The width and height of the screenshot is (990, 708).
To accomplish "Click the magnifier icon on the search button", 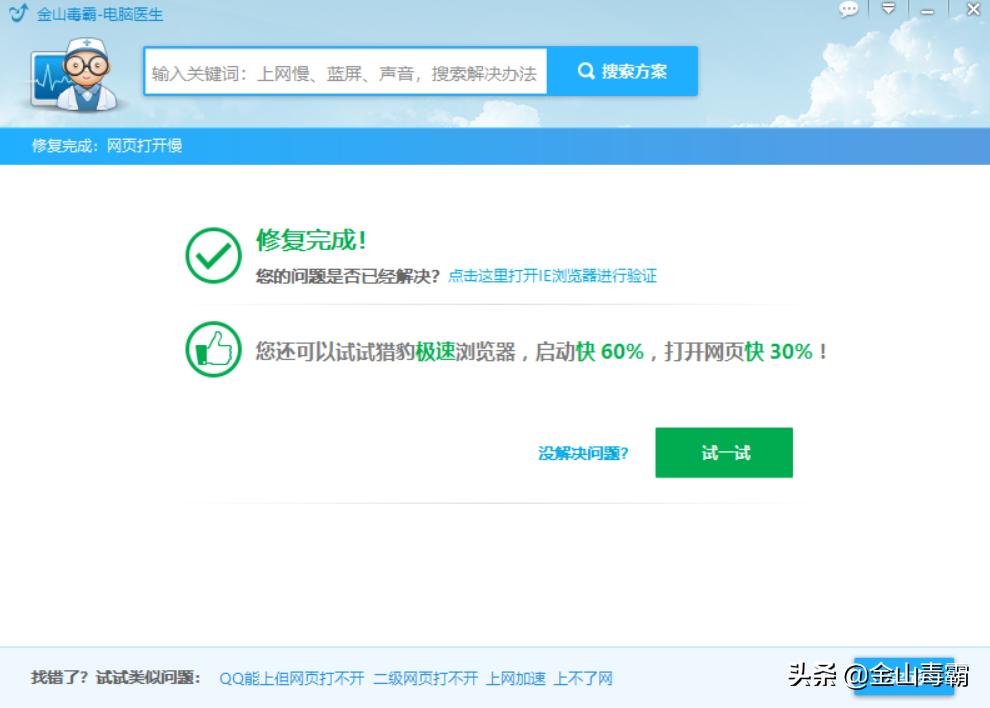I will pyautogui.click(x=584, y=71).
